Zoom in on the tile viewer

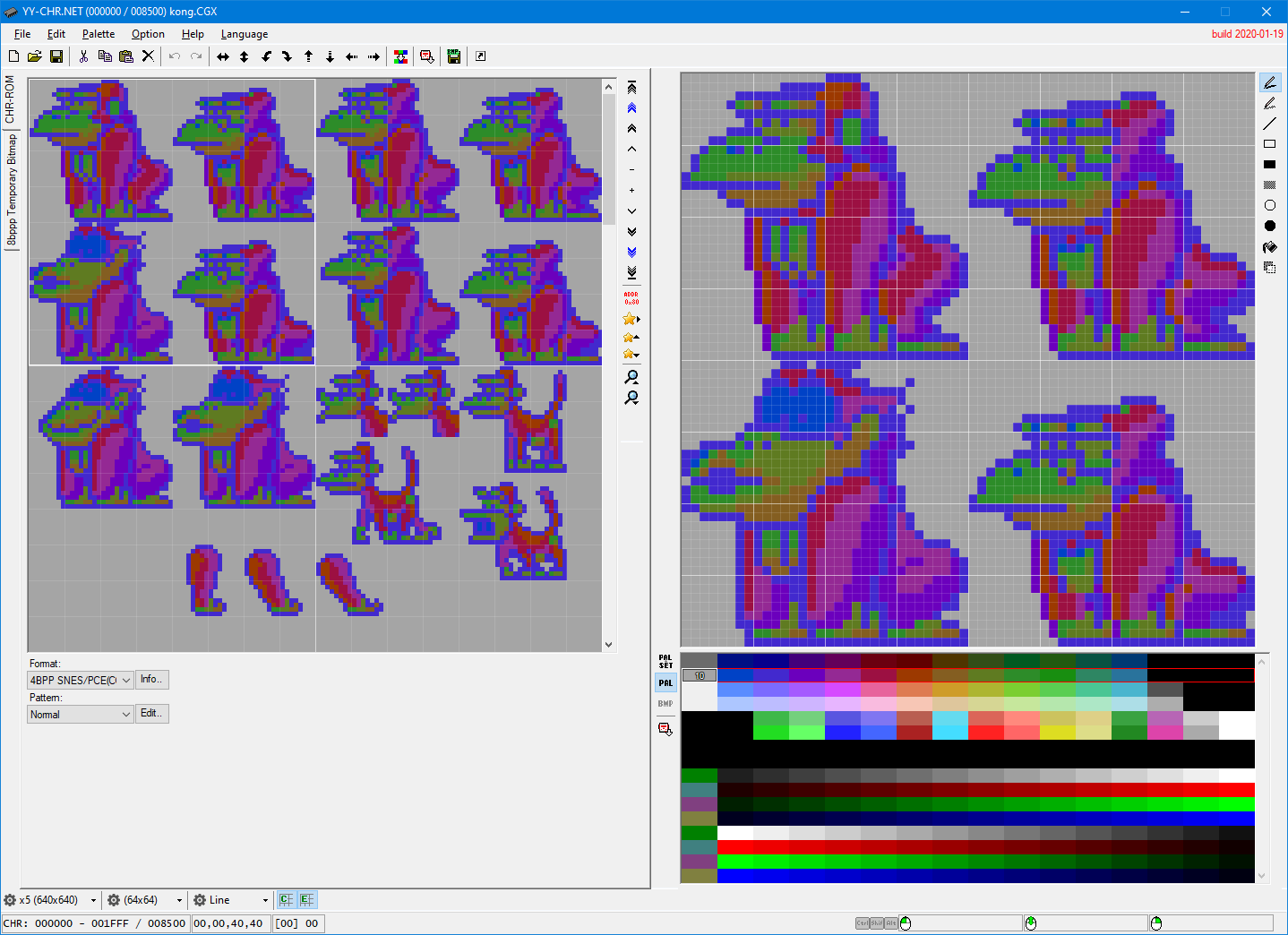[631, 377]
